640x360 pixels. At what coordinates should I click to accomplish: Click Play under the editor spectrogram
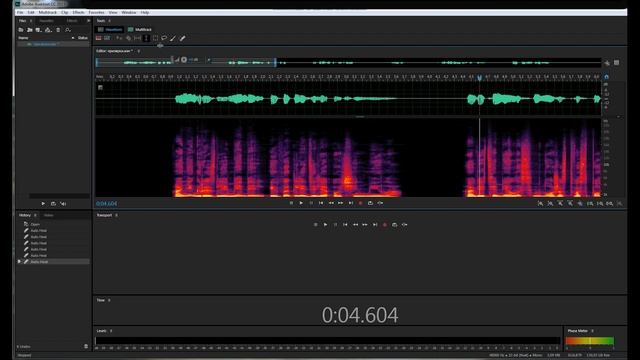pos(301,203)
